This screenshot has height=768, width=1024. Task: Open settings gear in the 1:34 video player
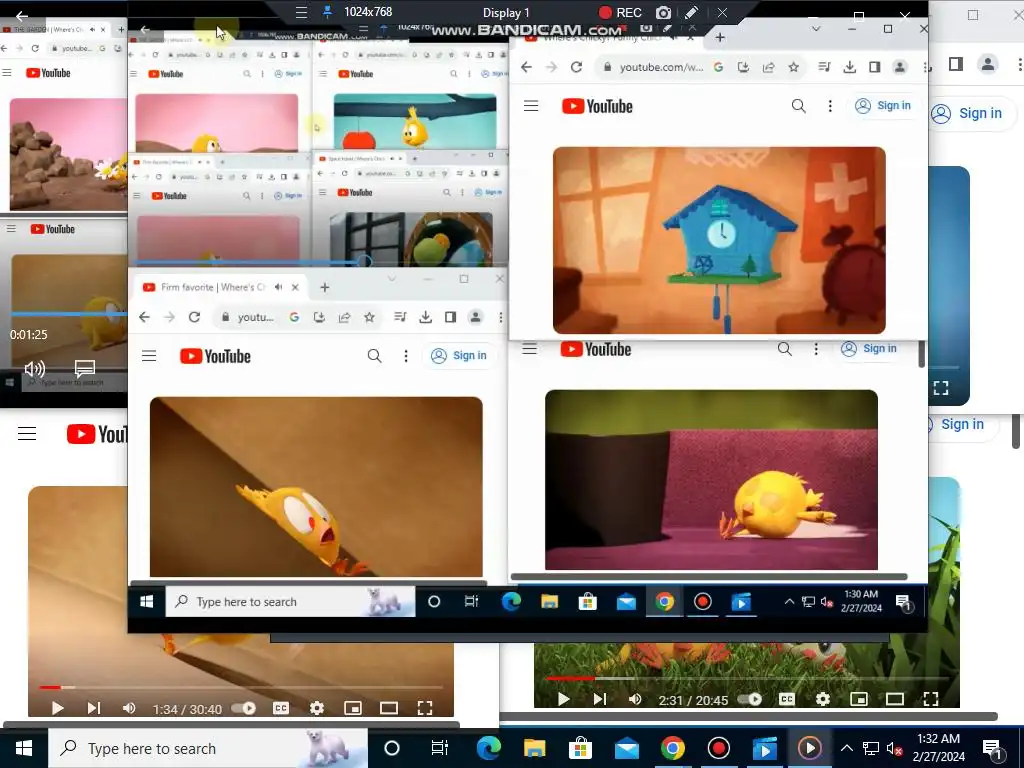tap(317, 708)
